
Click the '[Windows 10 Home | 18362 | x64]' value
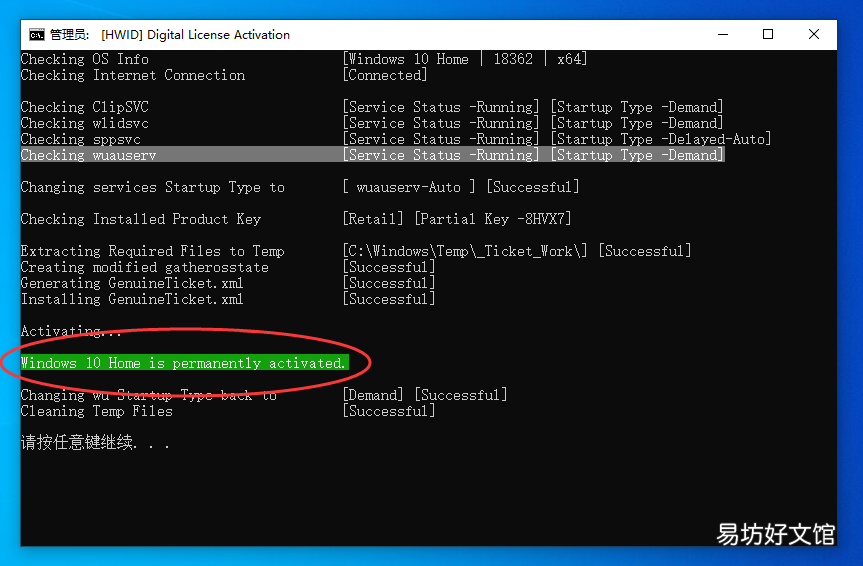pos(465,59)
